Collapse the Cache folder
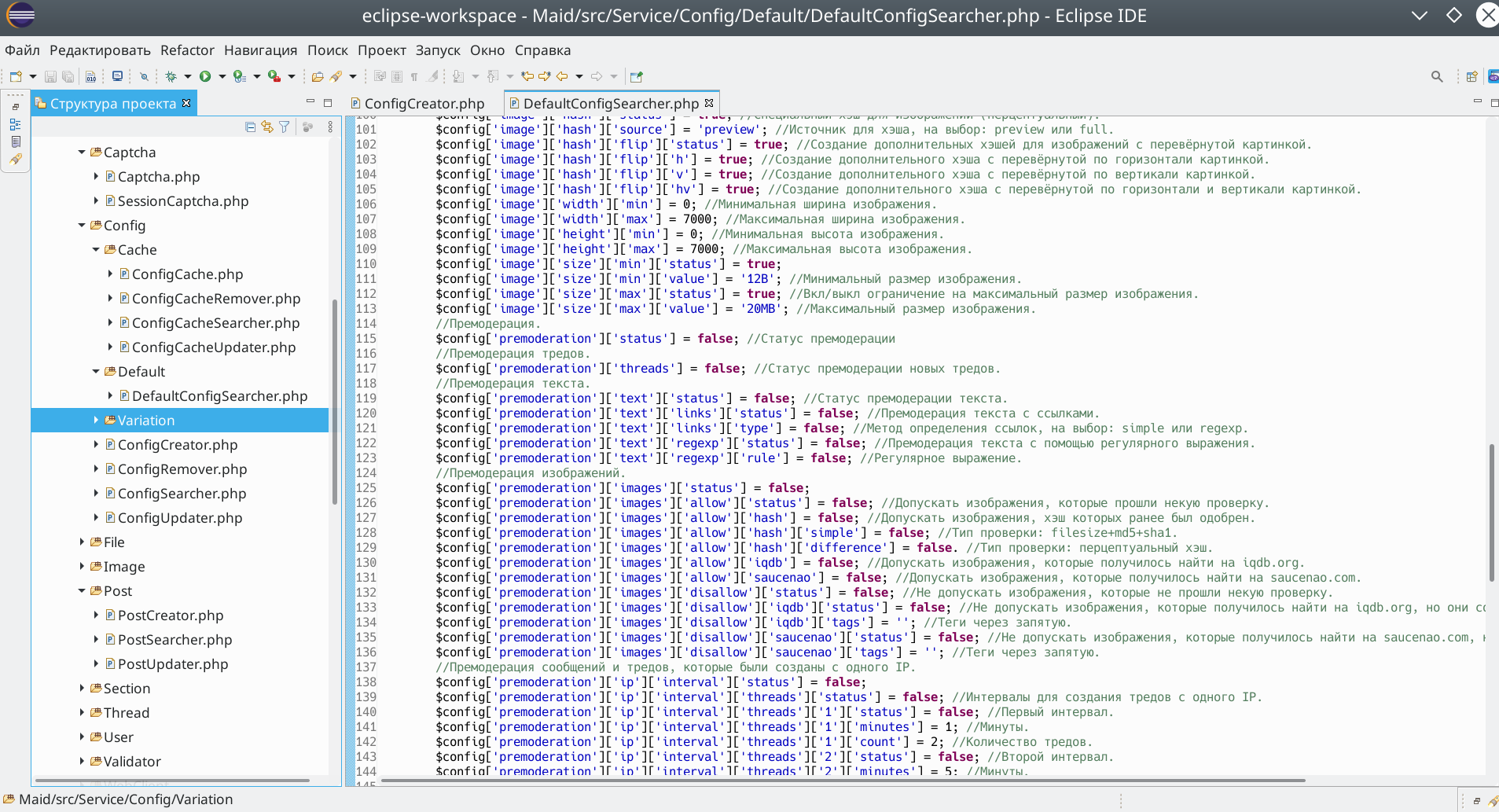 (x=96, y=250)
